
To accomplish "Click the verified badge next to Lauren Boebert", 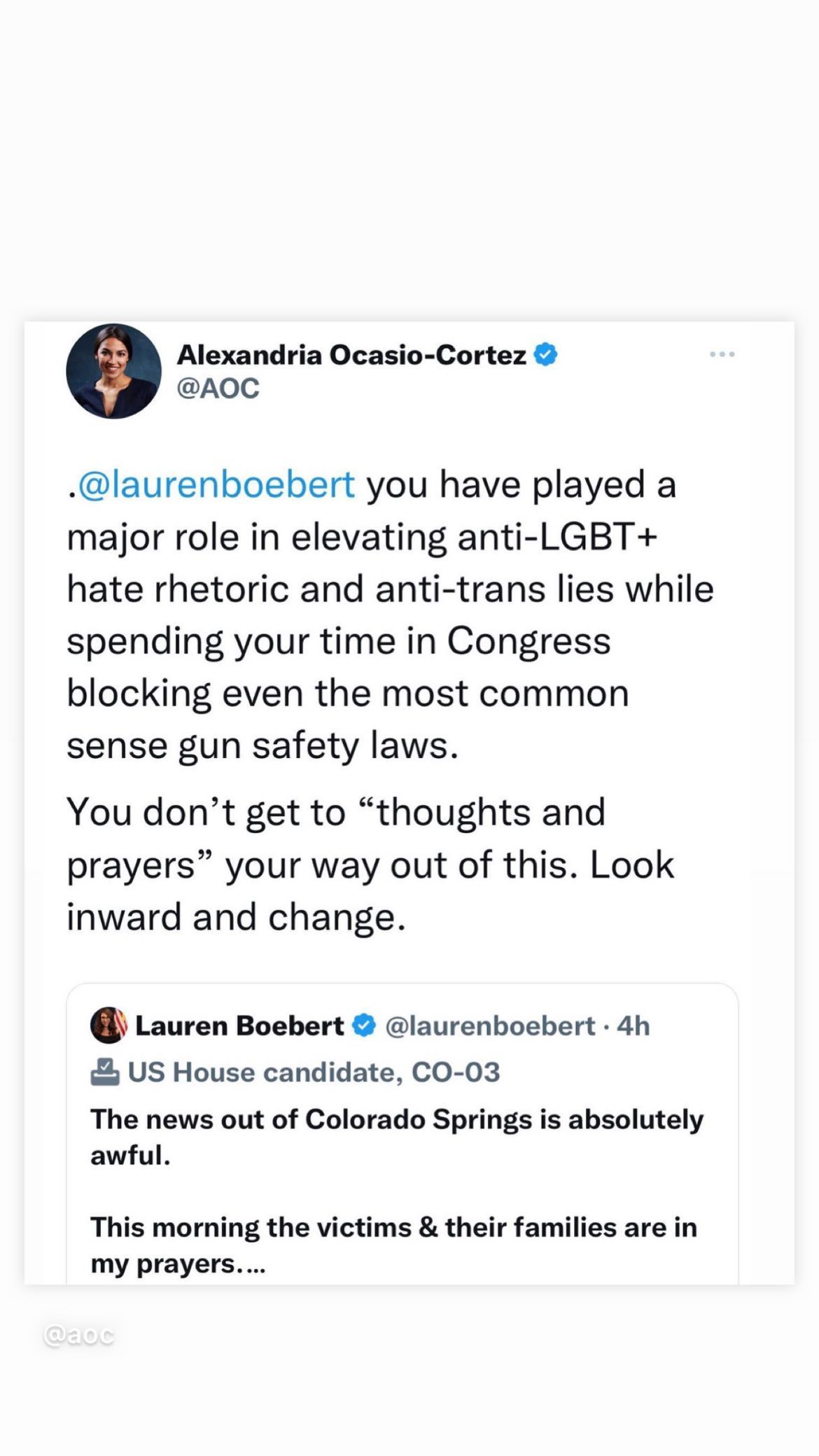I will pyautogui.click(x=364, y=1025).
